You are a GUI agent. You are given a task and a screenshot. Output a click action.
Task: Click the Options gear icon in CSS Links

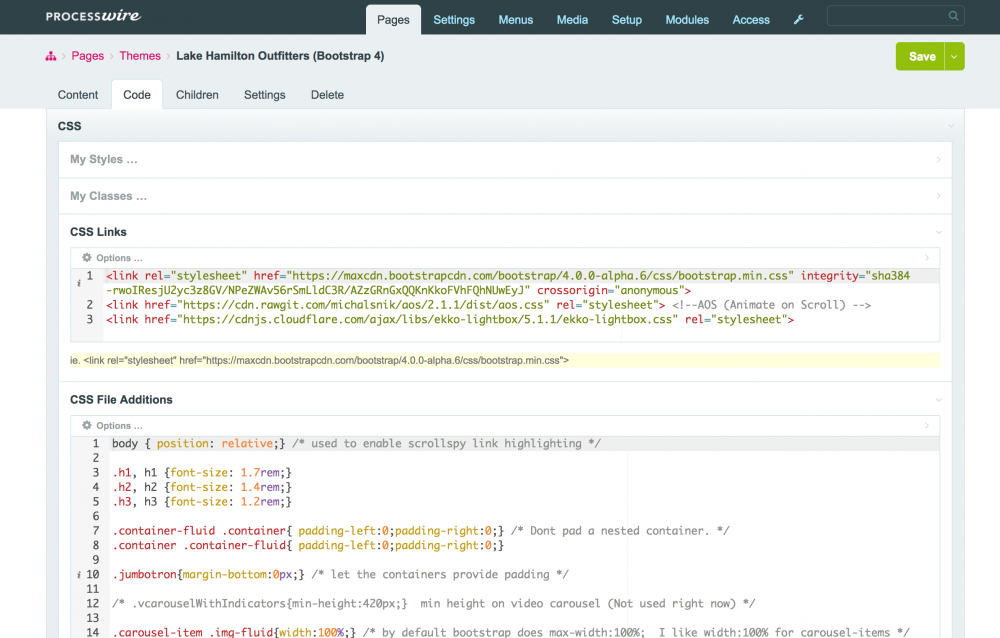[x=87, y=258]
